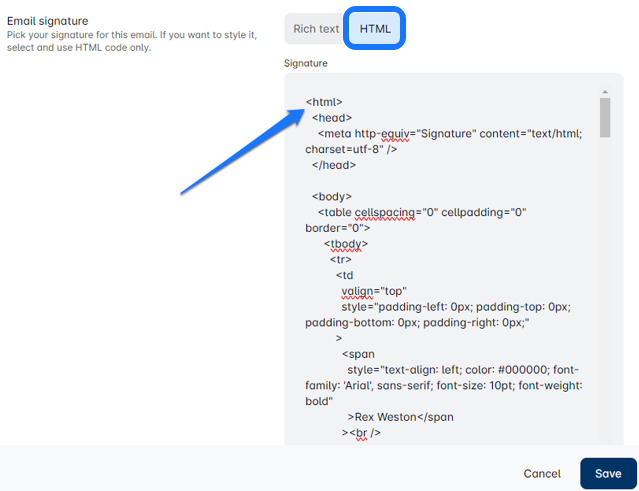Place cursor on the closing </head> tag

334,165
